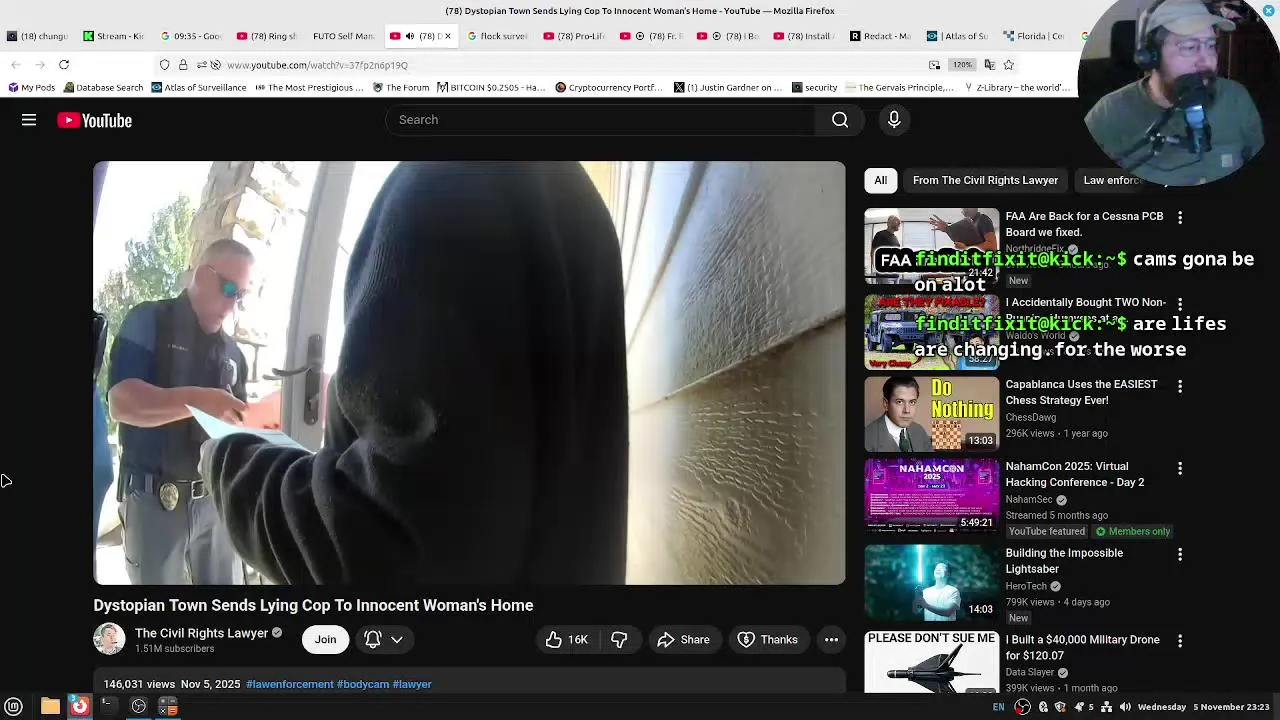Expand the notification preferences chevron
Viewport: 1280px width, 720px height.
397,640
